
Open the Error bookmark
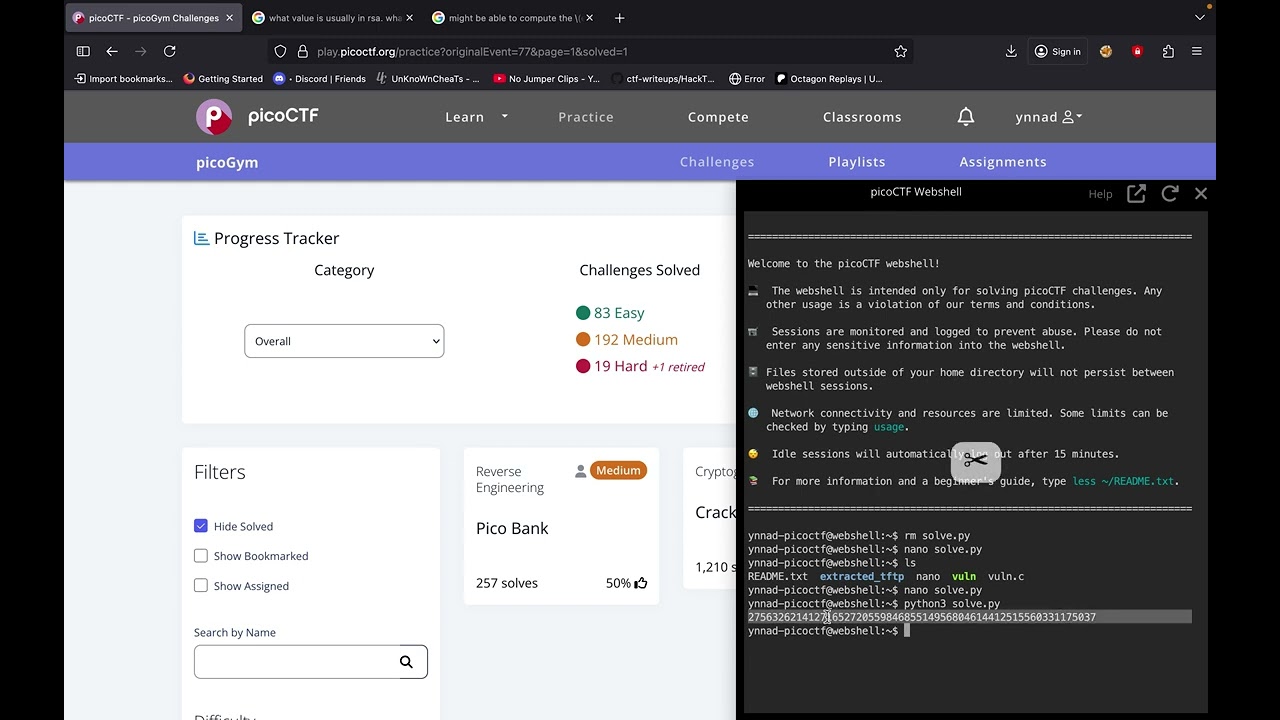(747, 79)
